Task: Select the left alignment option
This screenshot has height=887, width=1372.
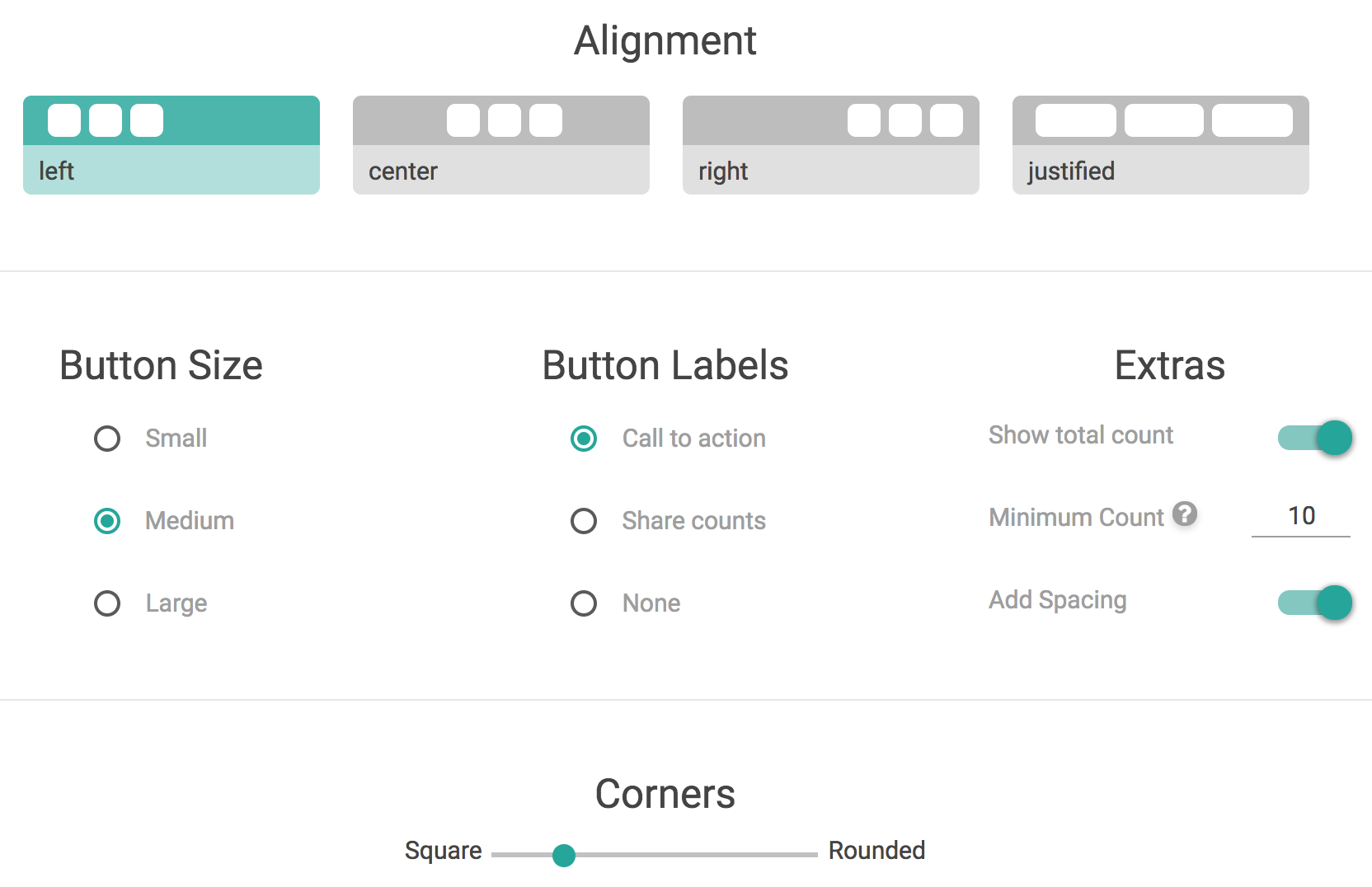Action: (x=171, y=144)
